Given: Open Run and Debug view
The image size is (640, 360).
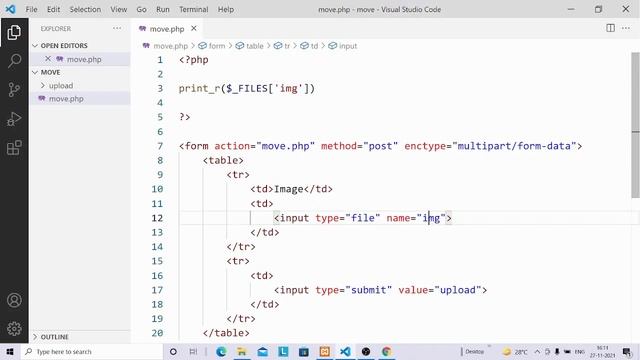Looking at the screenshot, I should point(14,119).
